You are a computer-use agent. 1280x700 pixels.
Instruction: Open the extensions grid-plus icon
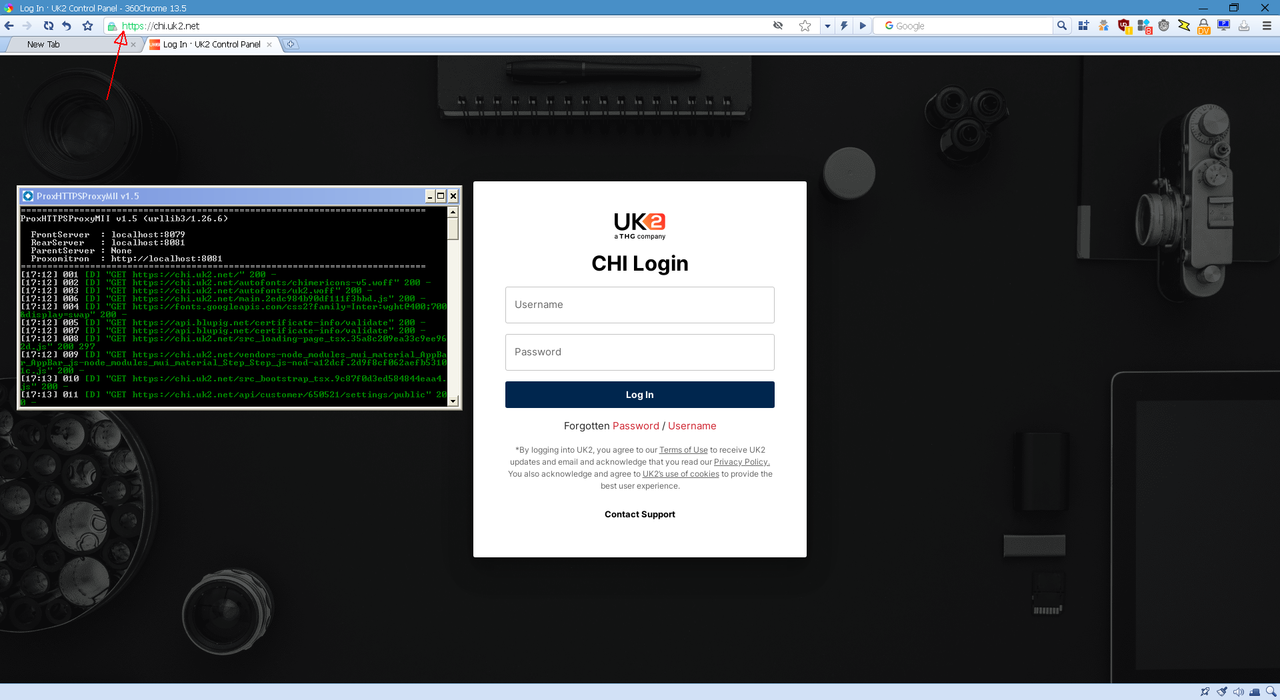click(1082, 26)
